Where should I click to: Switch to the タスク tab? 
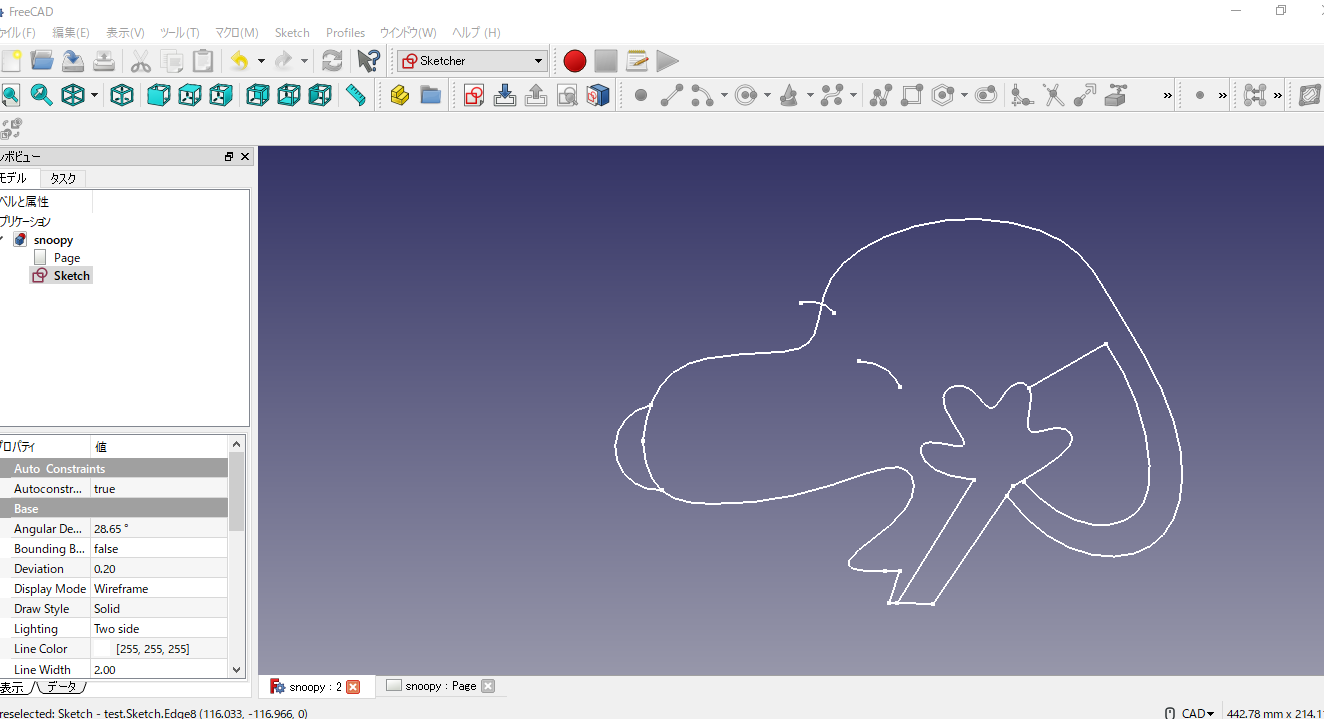click(63, 178)
